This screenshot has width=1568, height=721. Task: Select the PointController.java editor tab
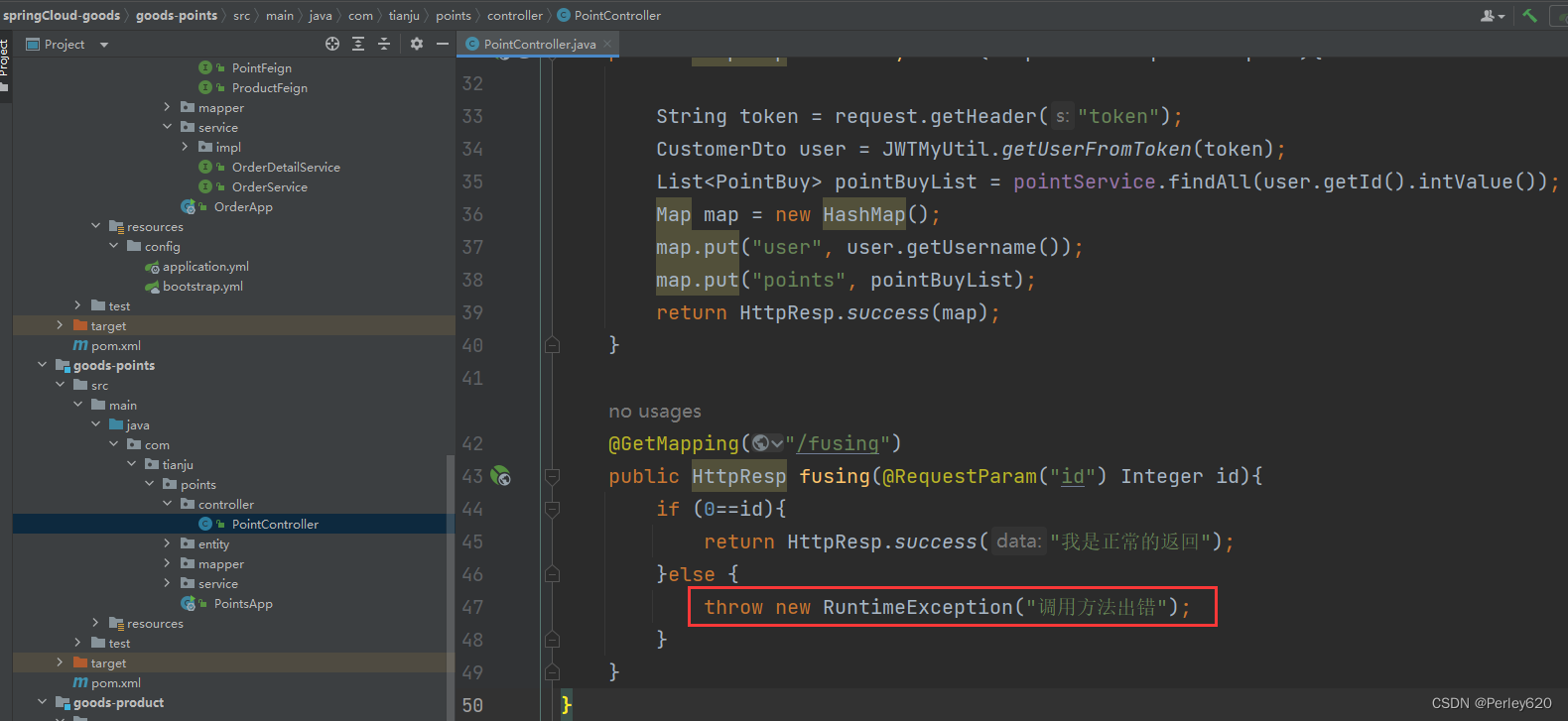[539, 44]
